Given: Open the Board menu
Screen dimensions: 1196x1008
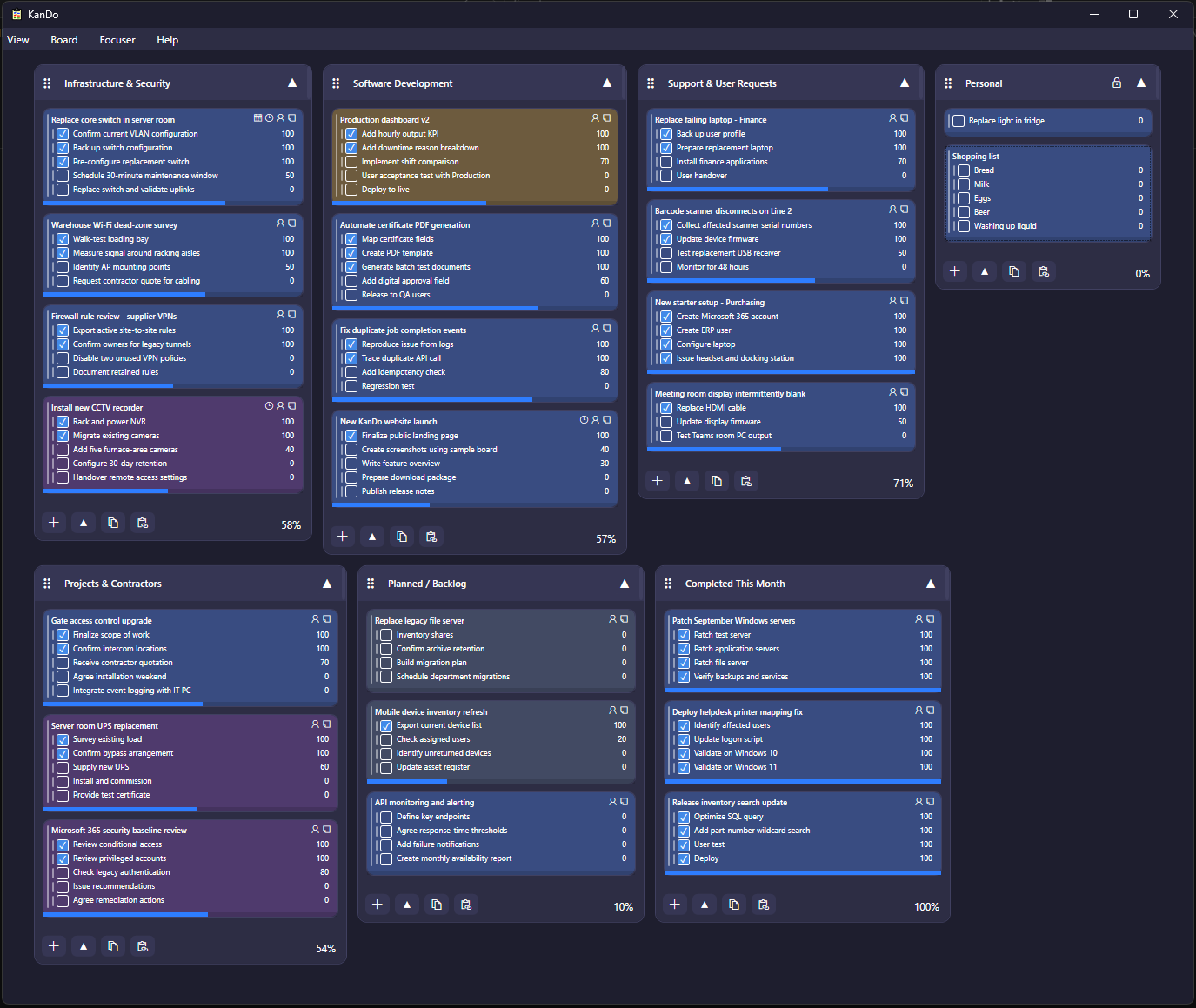Looking at the screenshot, I should (64, 40).
